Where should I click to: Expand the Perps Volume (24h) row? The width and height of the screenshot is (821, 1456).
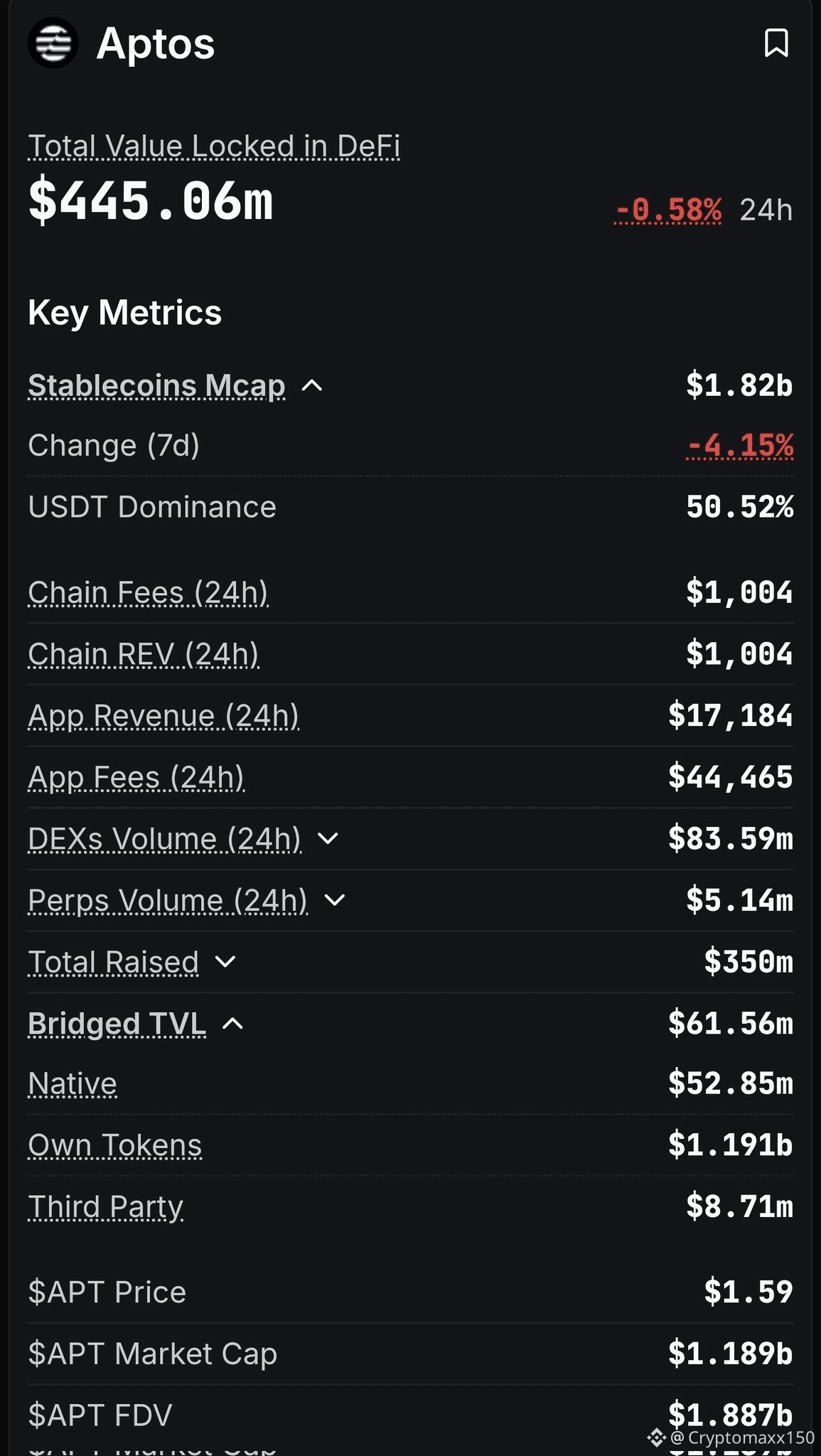334,901
